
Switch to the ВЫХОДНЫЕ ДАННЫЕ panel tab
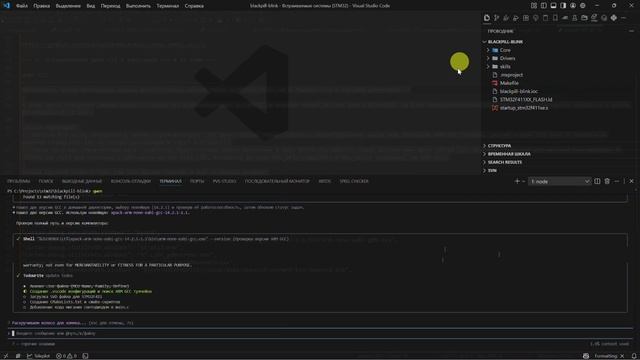click(x=82, y=181)
